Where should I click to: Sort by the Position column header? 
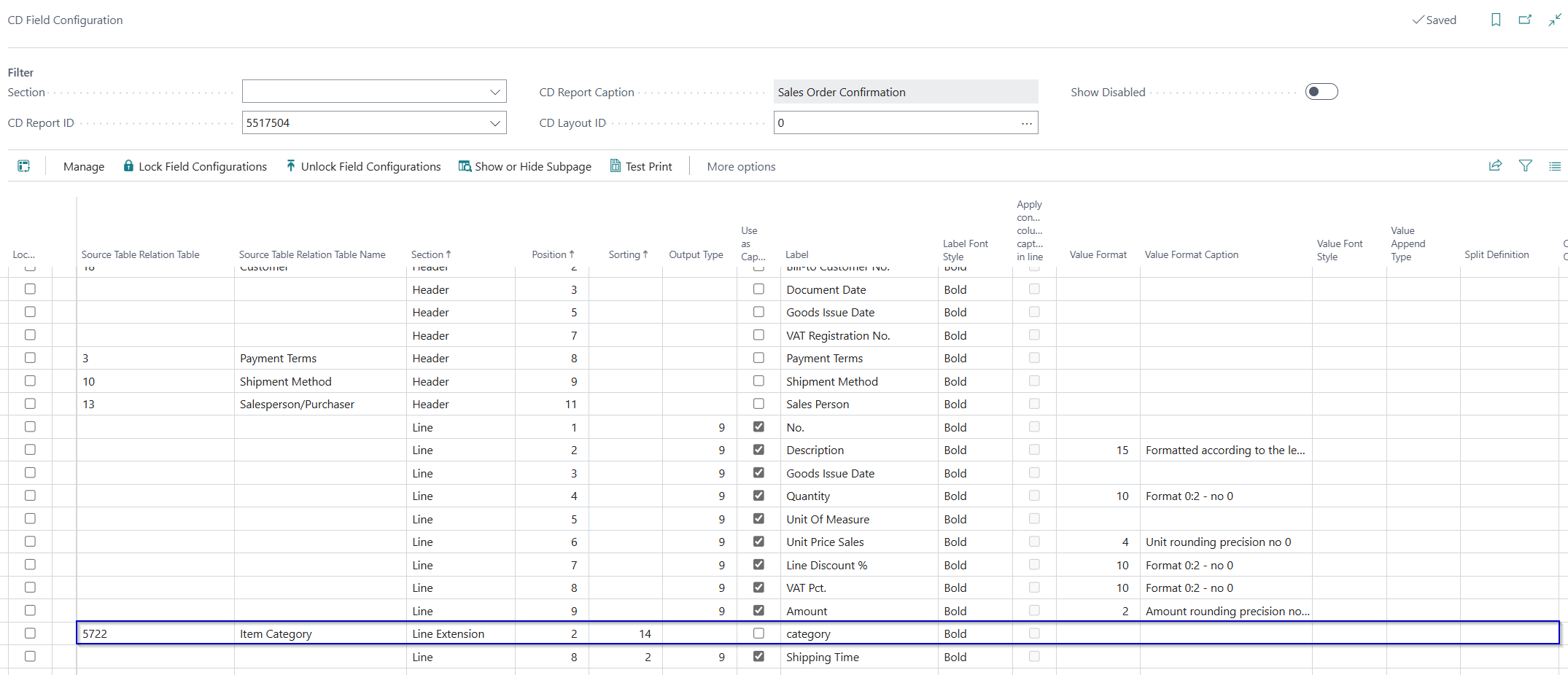[553, 254]
